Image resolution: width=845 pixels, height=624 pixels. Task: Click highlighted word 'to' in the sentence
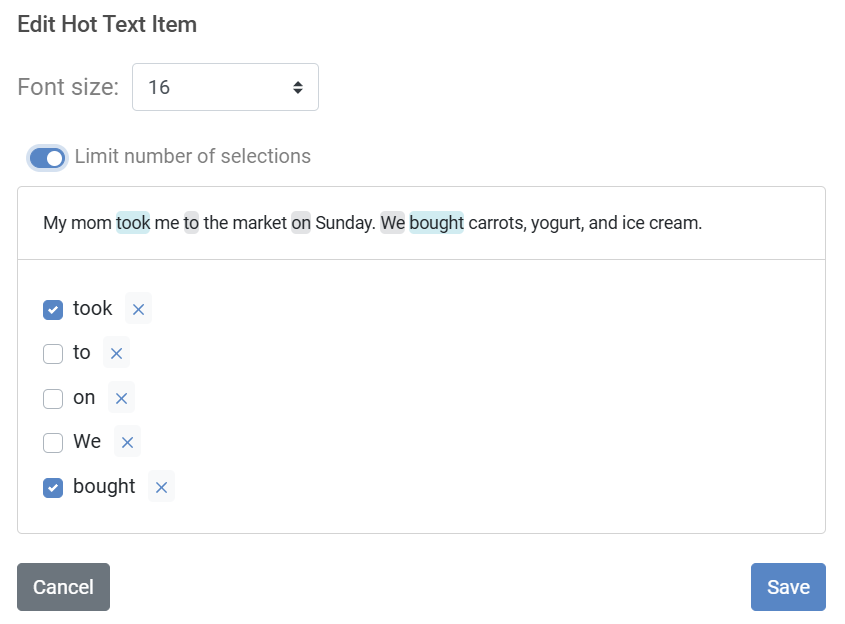point(191,223)
